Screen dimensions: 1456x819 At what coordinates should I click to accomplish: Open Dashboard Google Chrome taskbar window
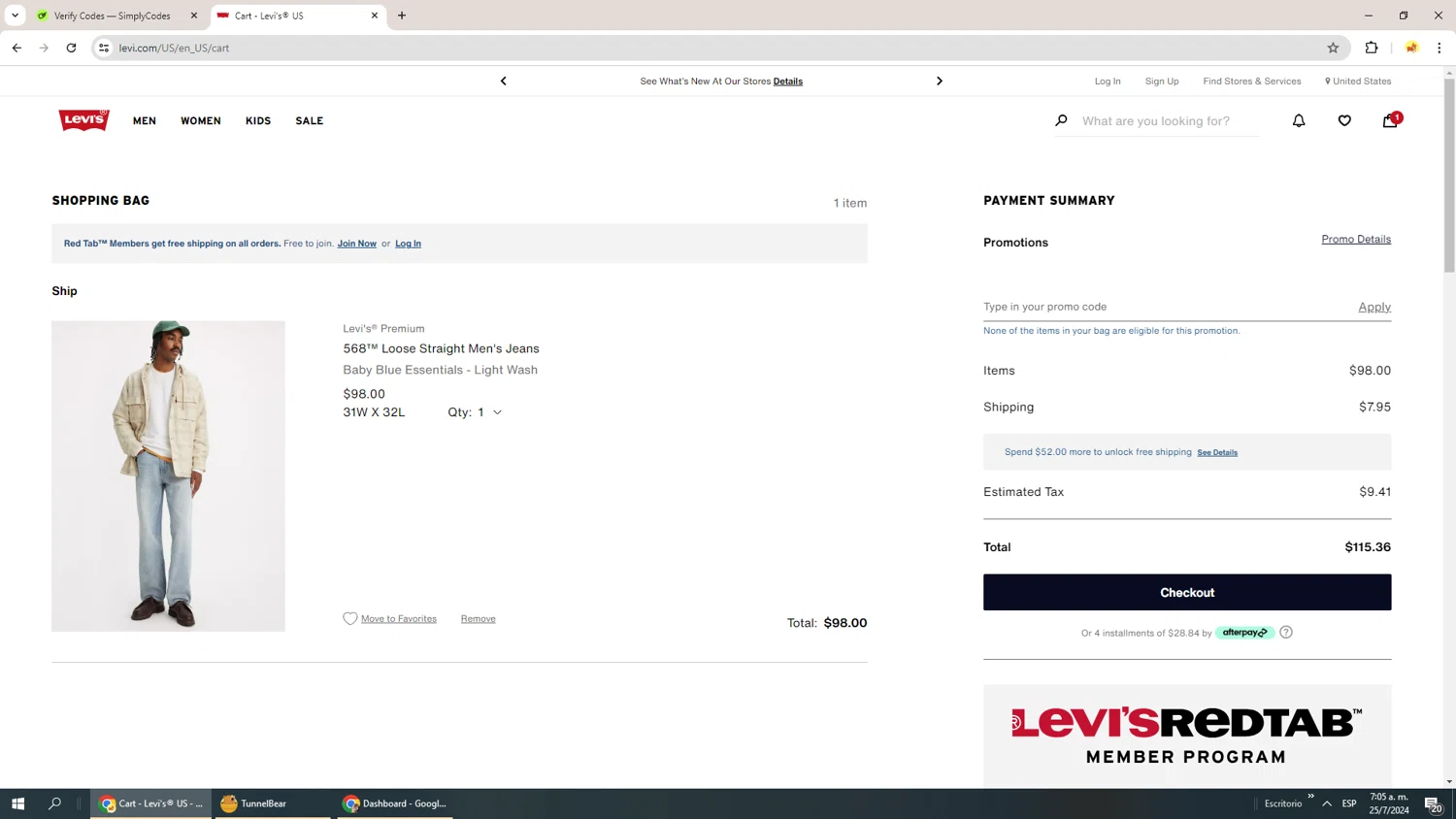[x=395, y=803]
